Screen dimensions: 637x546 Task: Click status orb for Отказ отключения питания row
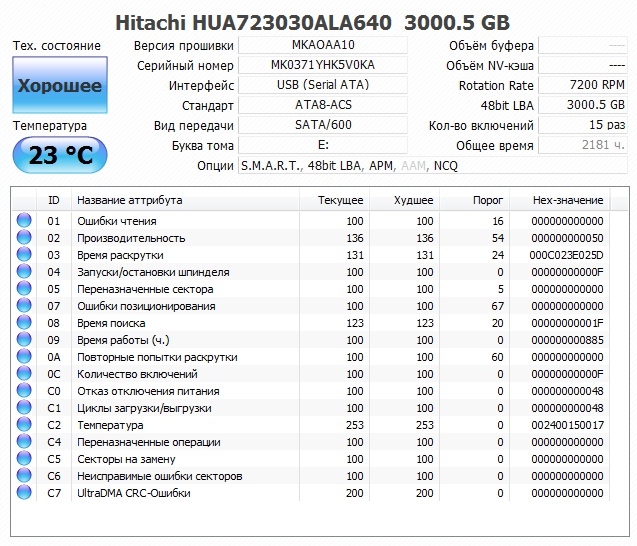(24, 391)
